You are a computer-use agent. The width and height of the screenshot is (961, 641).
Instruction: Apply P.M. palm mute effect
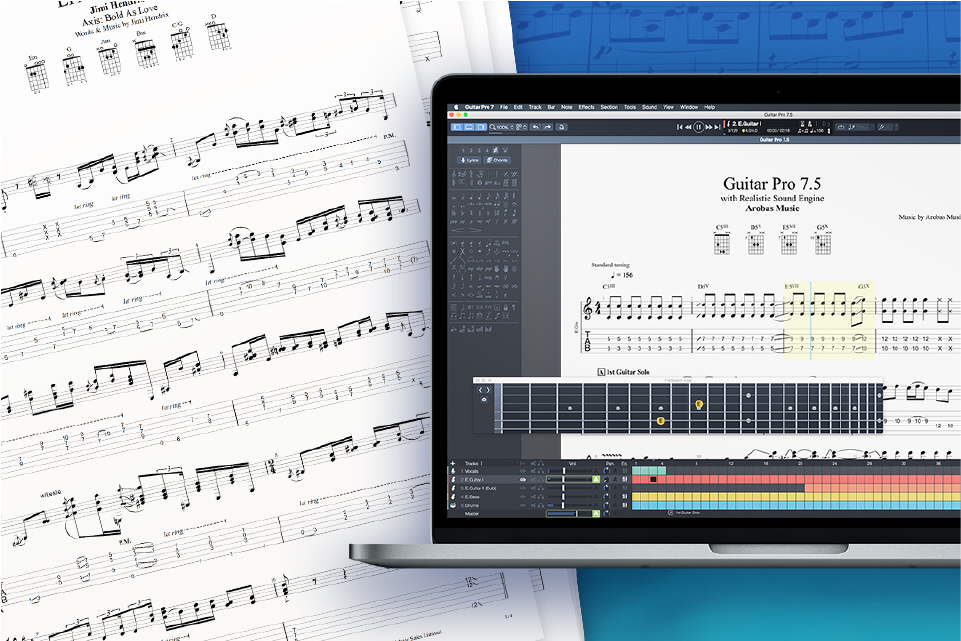tap(506, 243)
